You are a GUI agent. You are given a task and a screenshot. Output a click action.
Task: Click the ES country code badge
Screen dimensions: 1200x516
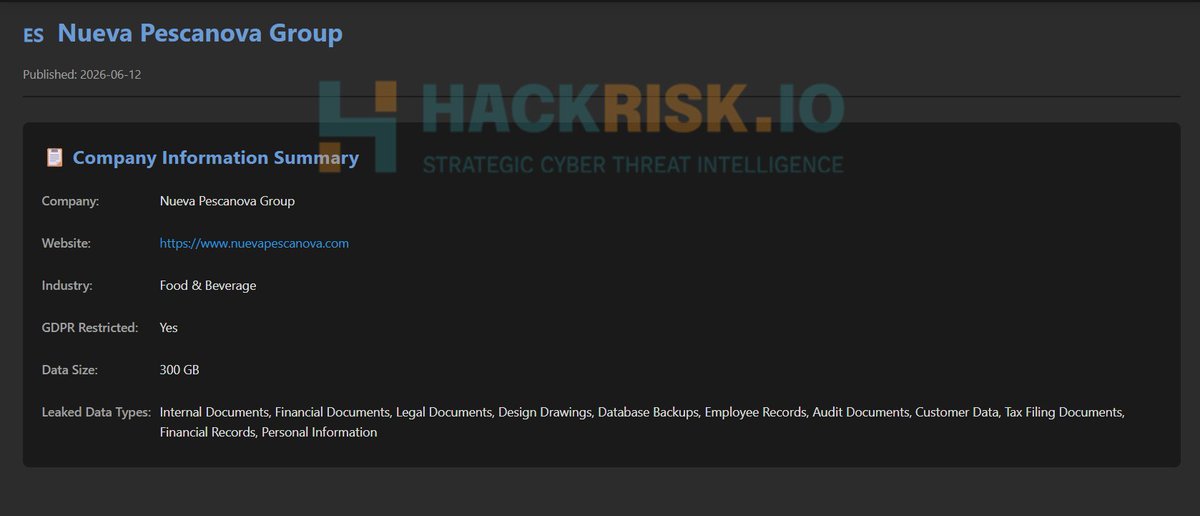33,35
